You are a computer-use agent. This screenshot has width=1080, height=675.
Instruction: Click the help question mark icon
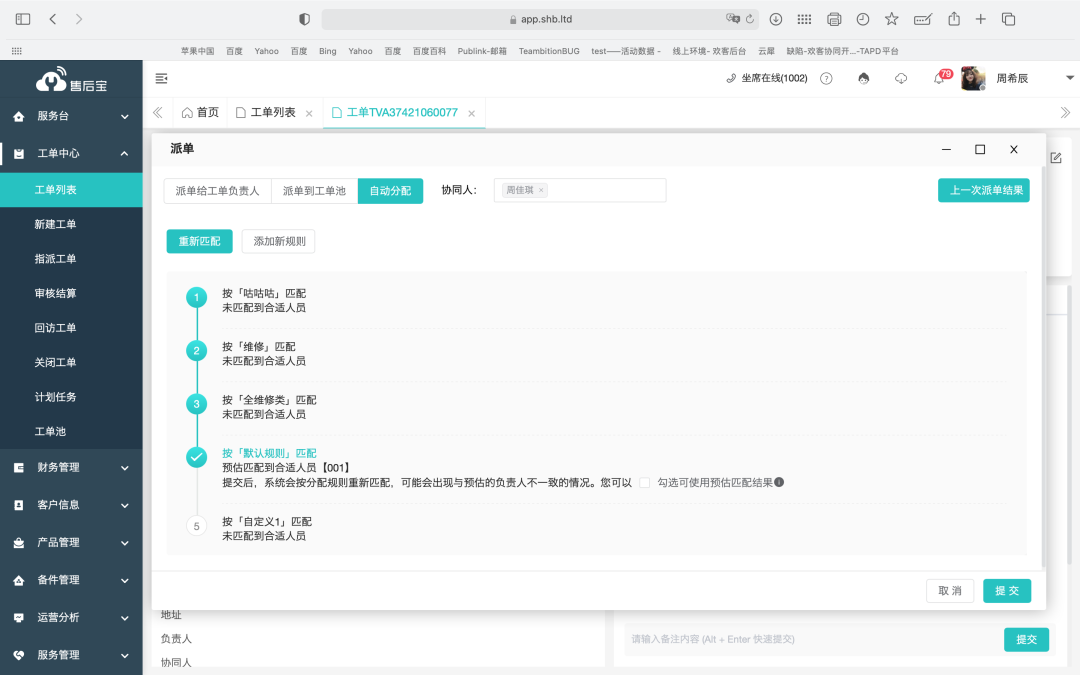pos(826,79)
